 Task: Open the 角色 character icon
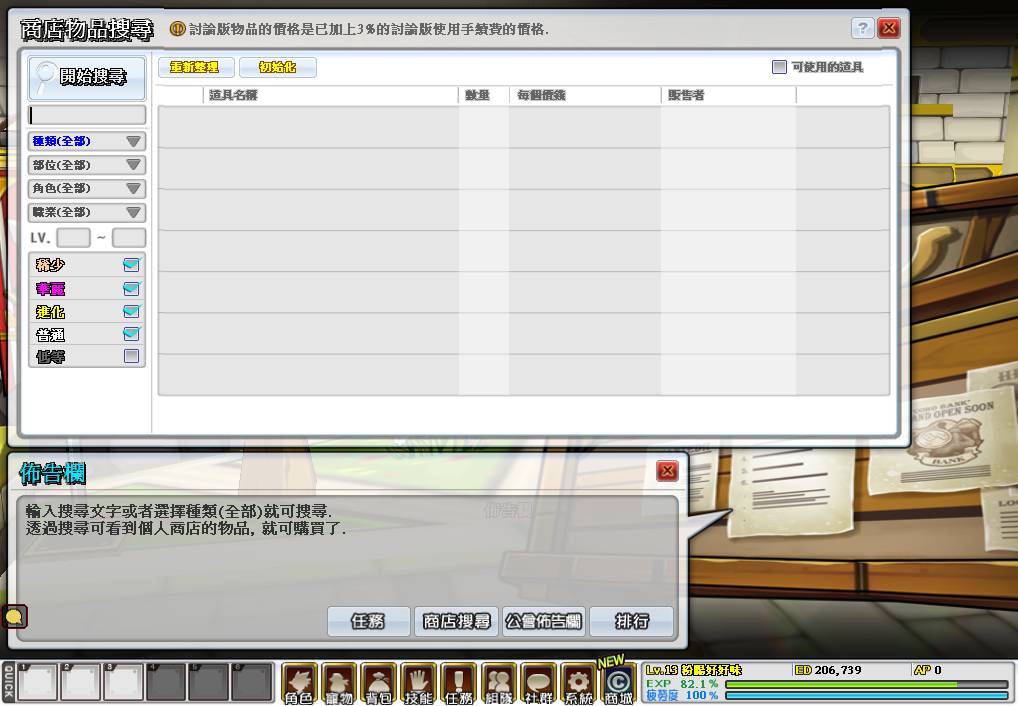(x=299, y=684)
